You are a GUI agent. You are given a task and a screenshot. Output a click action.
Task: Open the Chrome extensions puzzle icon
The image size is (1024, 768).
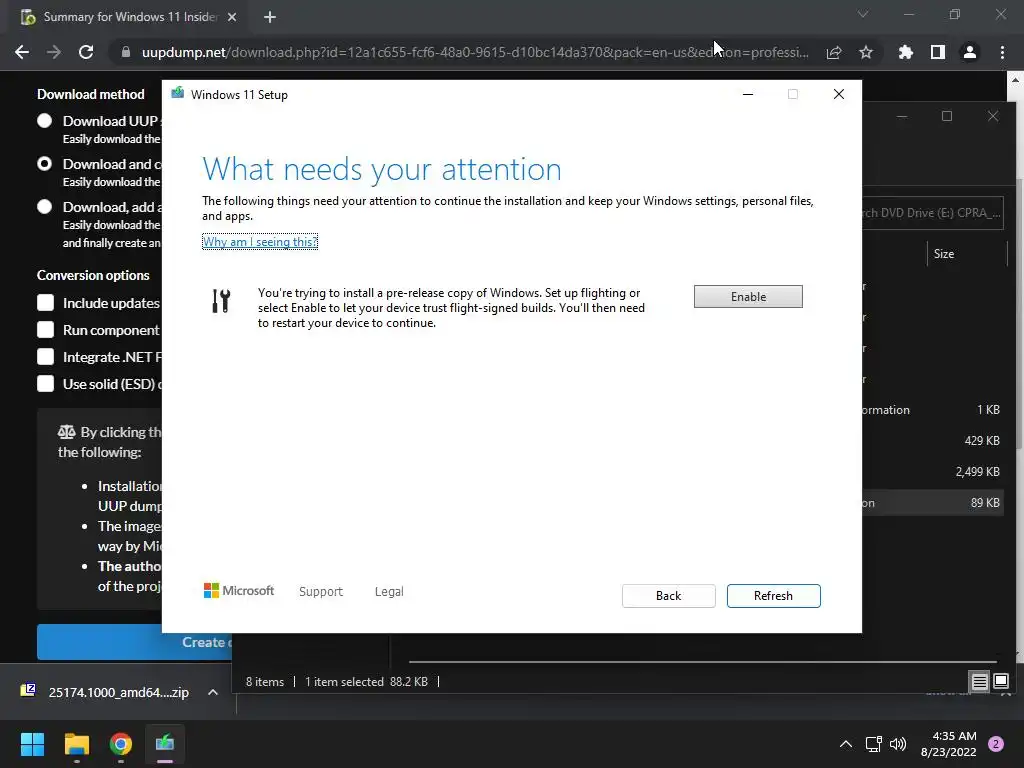905,52
